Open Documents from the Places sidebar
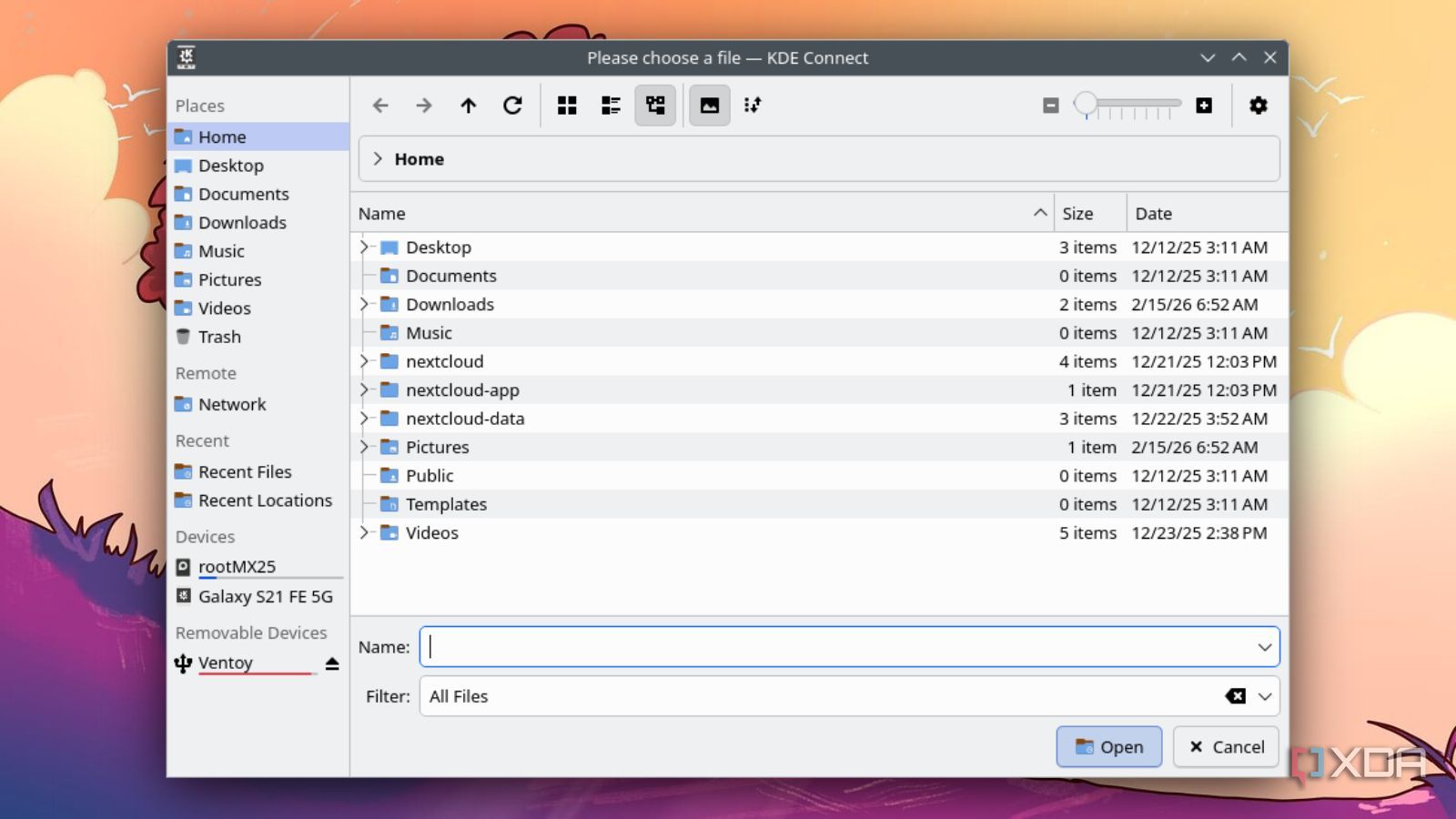Viewport: 1456px width, 819px height. [258, 194]
